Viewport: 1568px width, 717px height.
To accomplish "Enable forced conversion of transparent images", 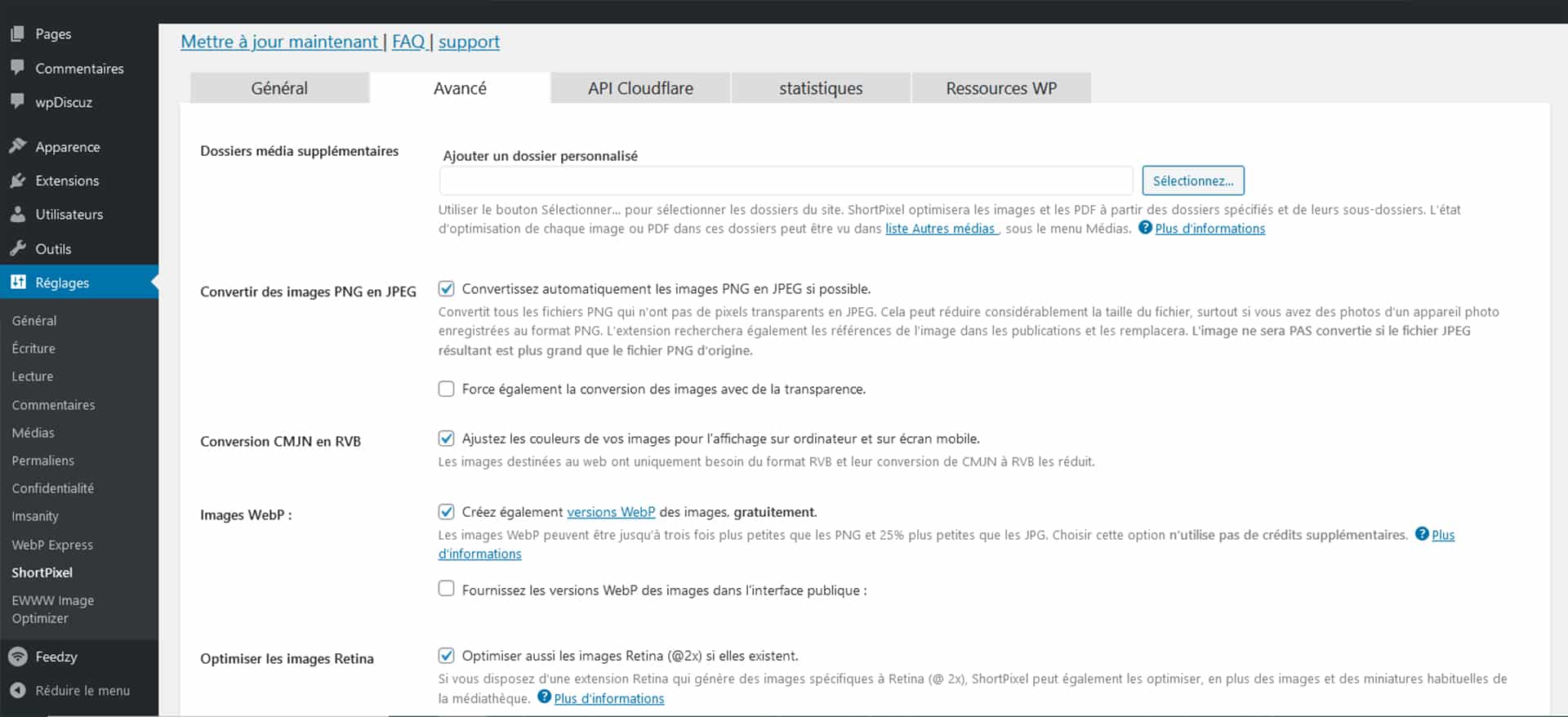I will click(447, 389).
